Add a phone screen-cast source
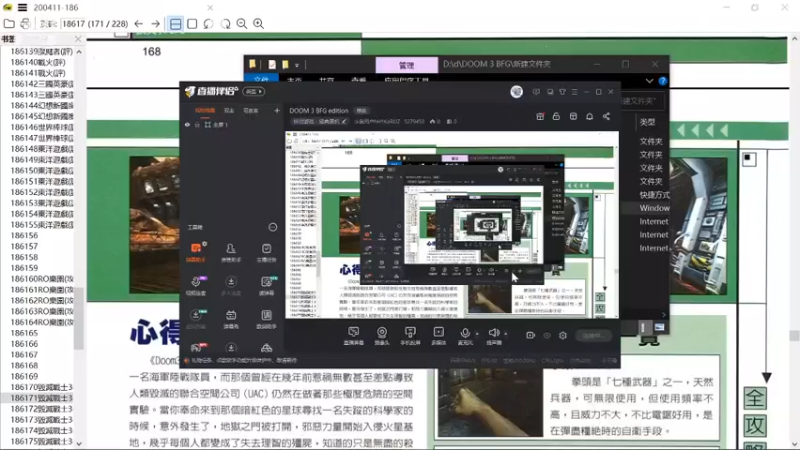Image resolution: width=800 pixels, height=450 pixels. [410, 335]
